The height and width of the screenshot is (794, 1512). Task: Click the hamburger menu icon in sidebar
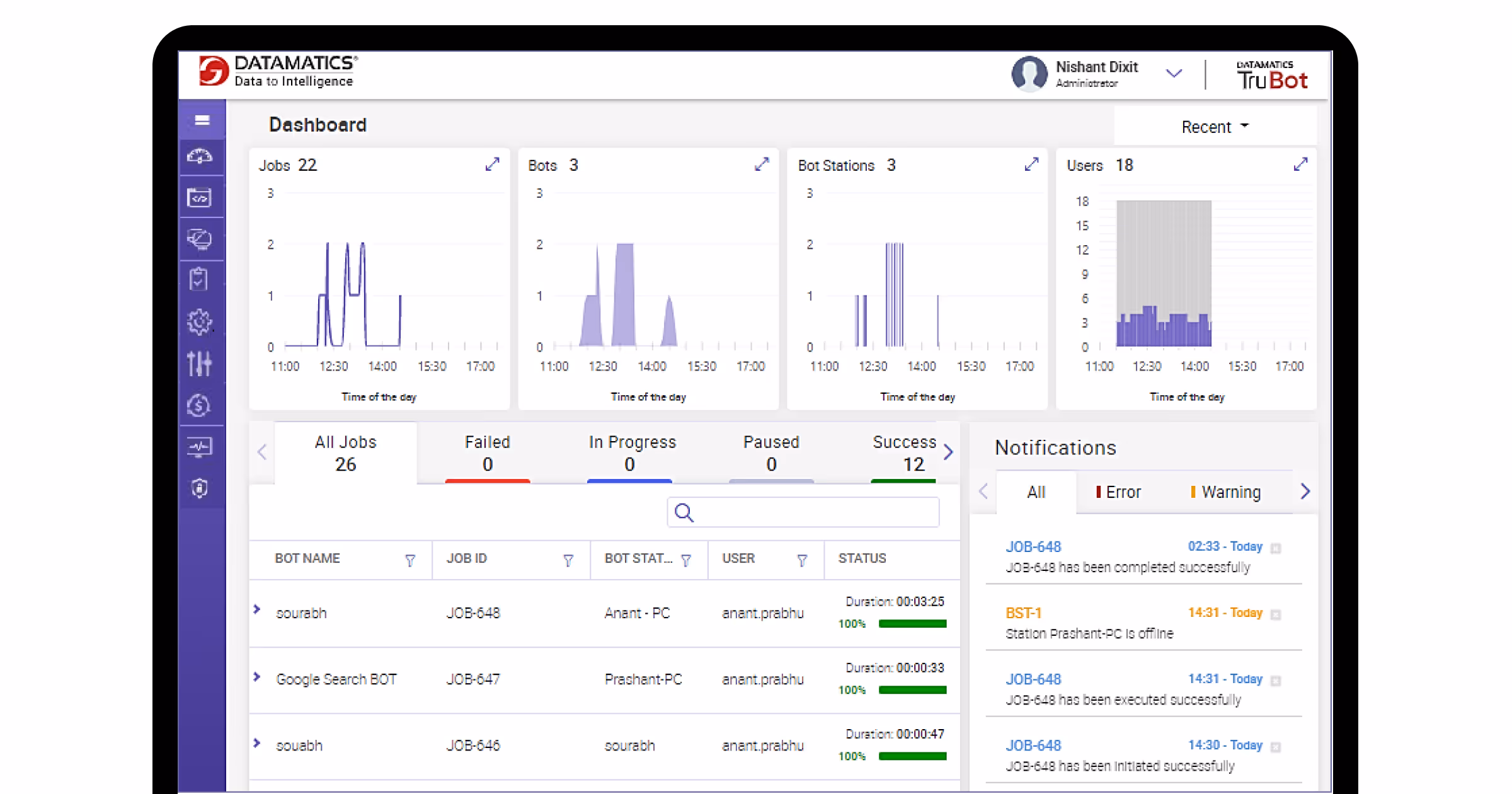click(202, 120)
